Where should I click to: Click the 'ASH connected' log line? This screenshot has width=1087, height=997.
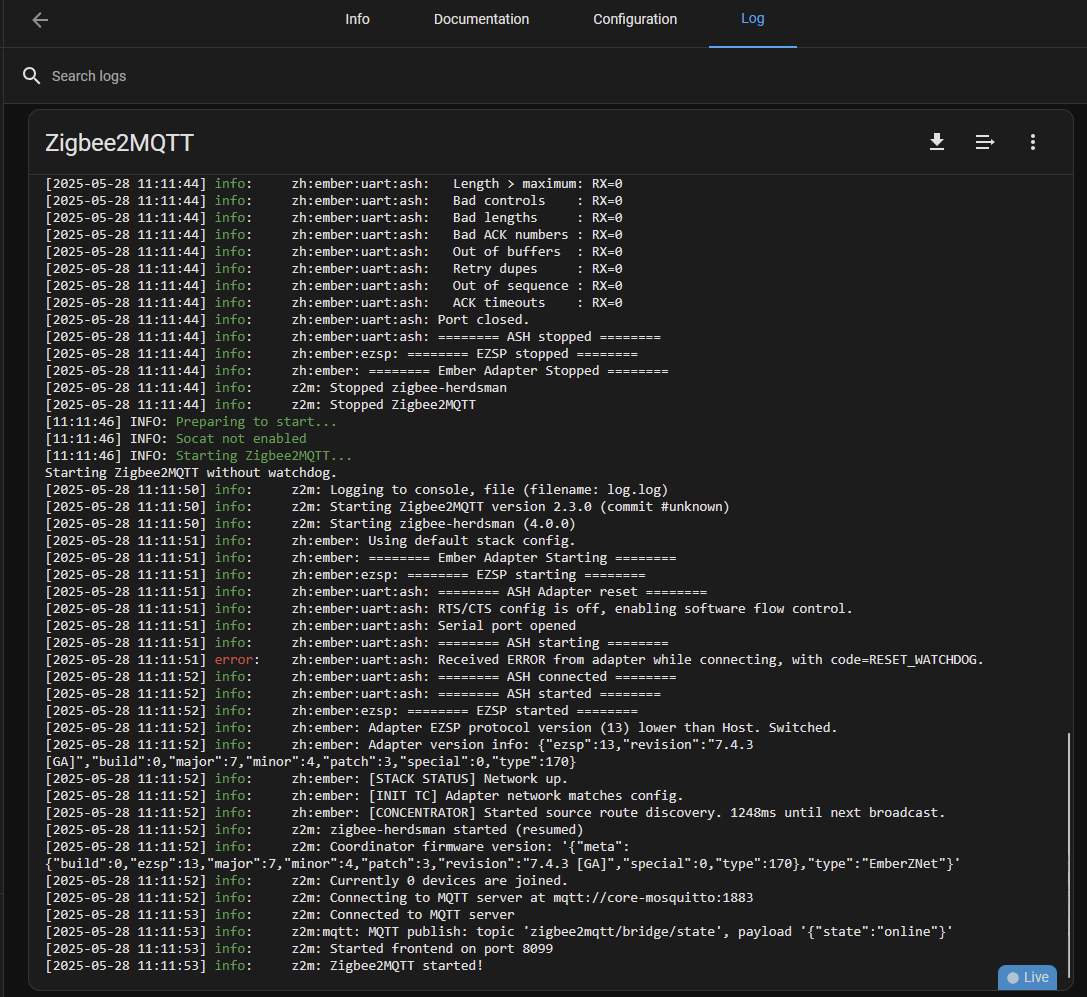(360, 676)
